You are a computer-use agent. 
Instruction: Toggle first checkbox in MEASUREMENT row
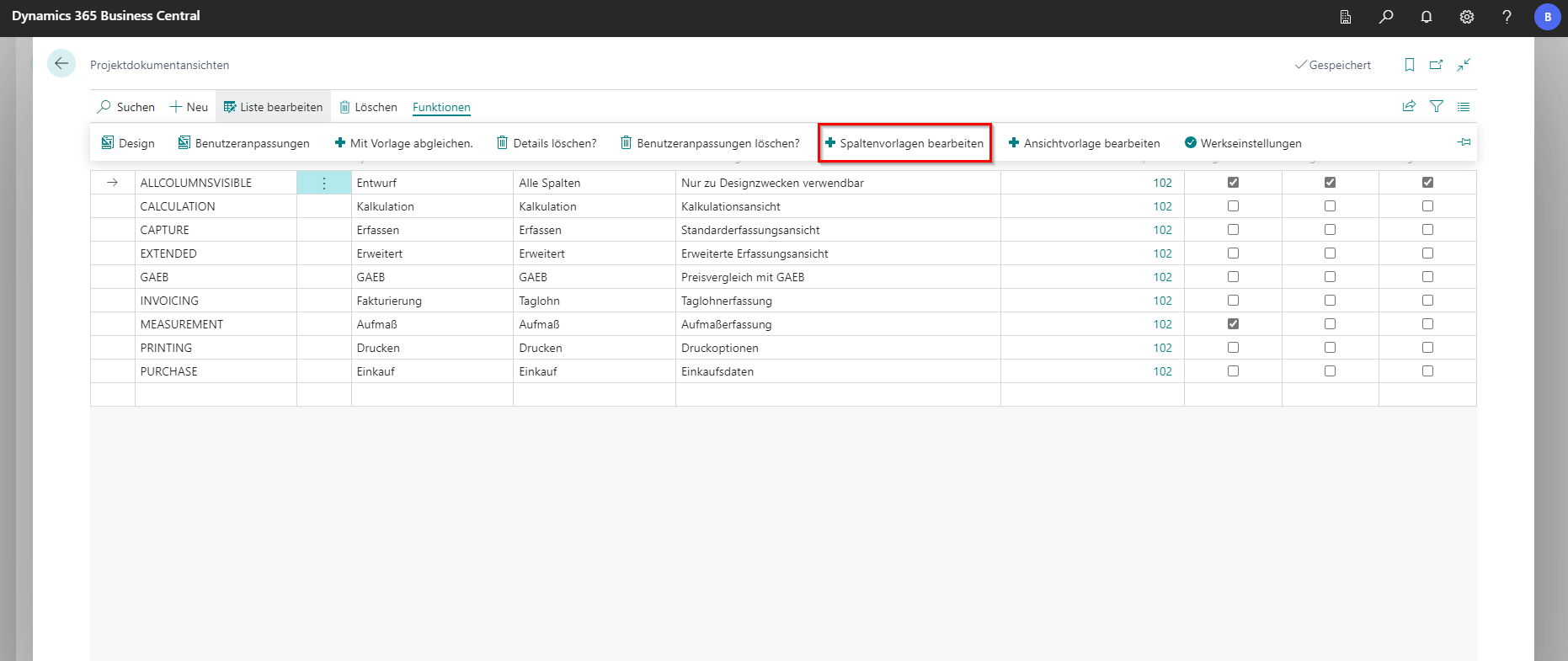click(x=1233, y=324)
